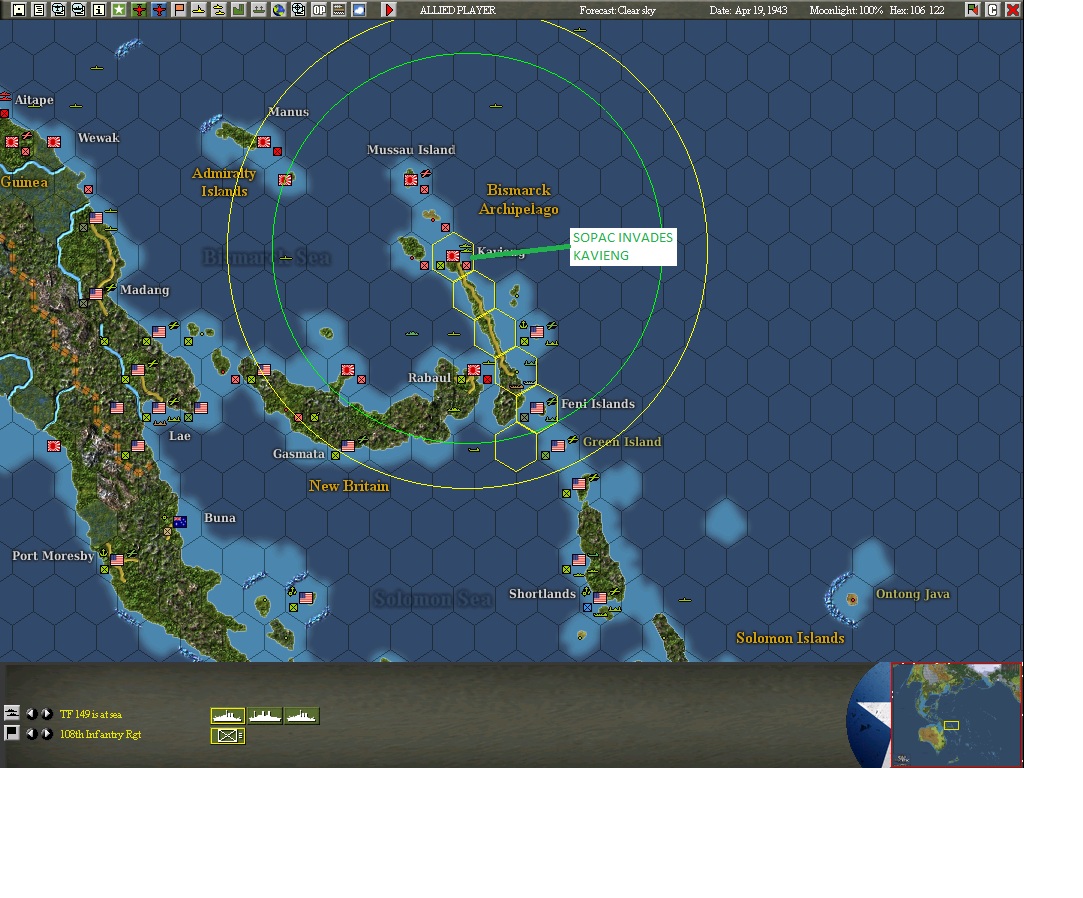
Task: Click the 'Lae' map label
Action: click(x=180, y=436)
